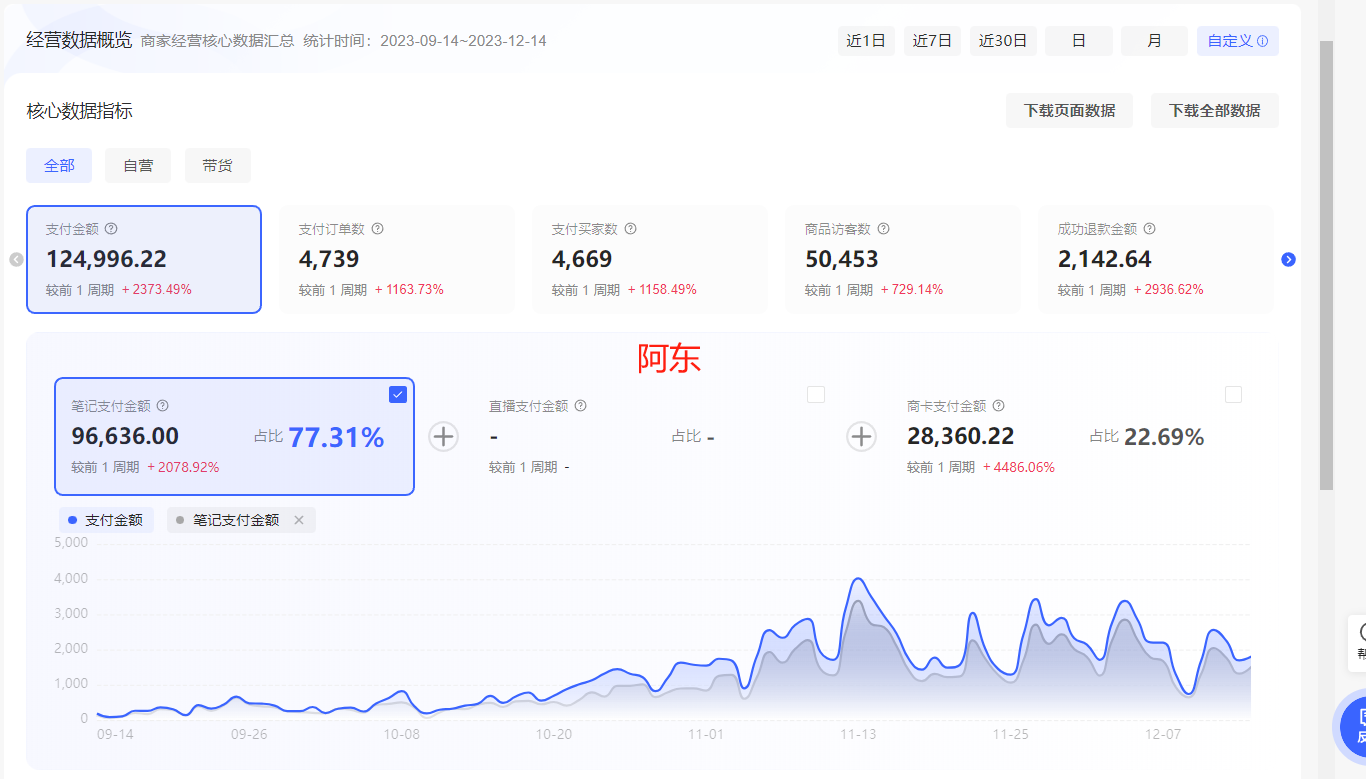1366x779 pixels.
Task: Switch to the 自营 tab
Action: (138, 166)
